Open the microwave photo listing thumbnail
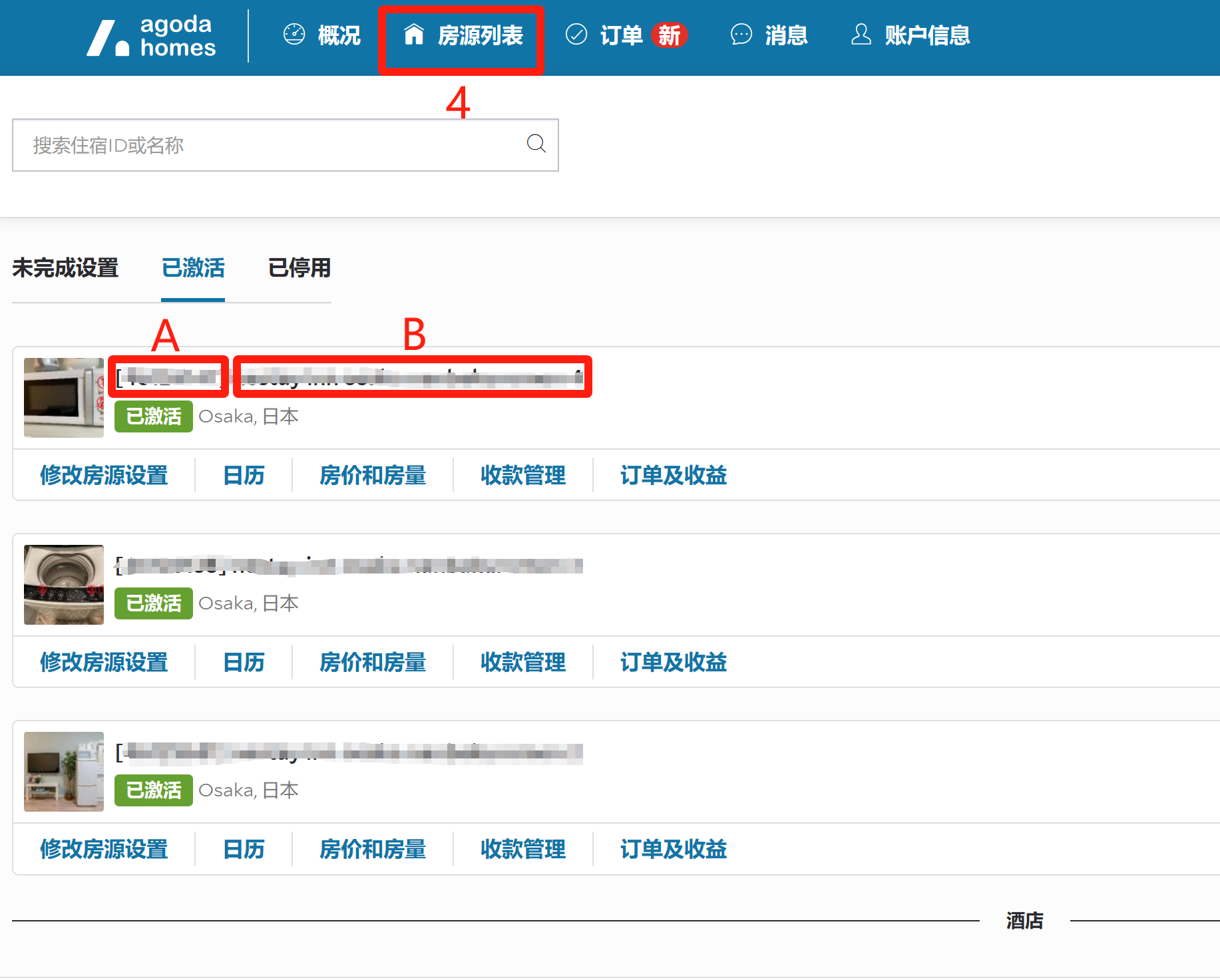This screenshot has height=980, width=1220. click(64, 397)
